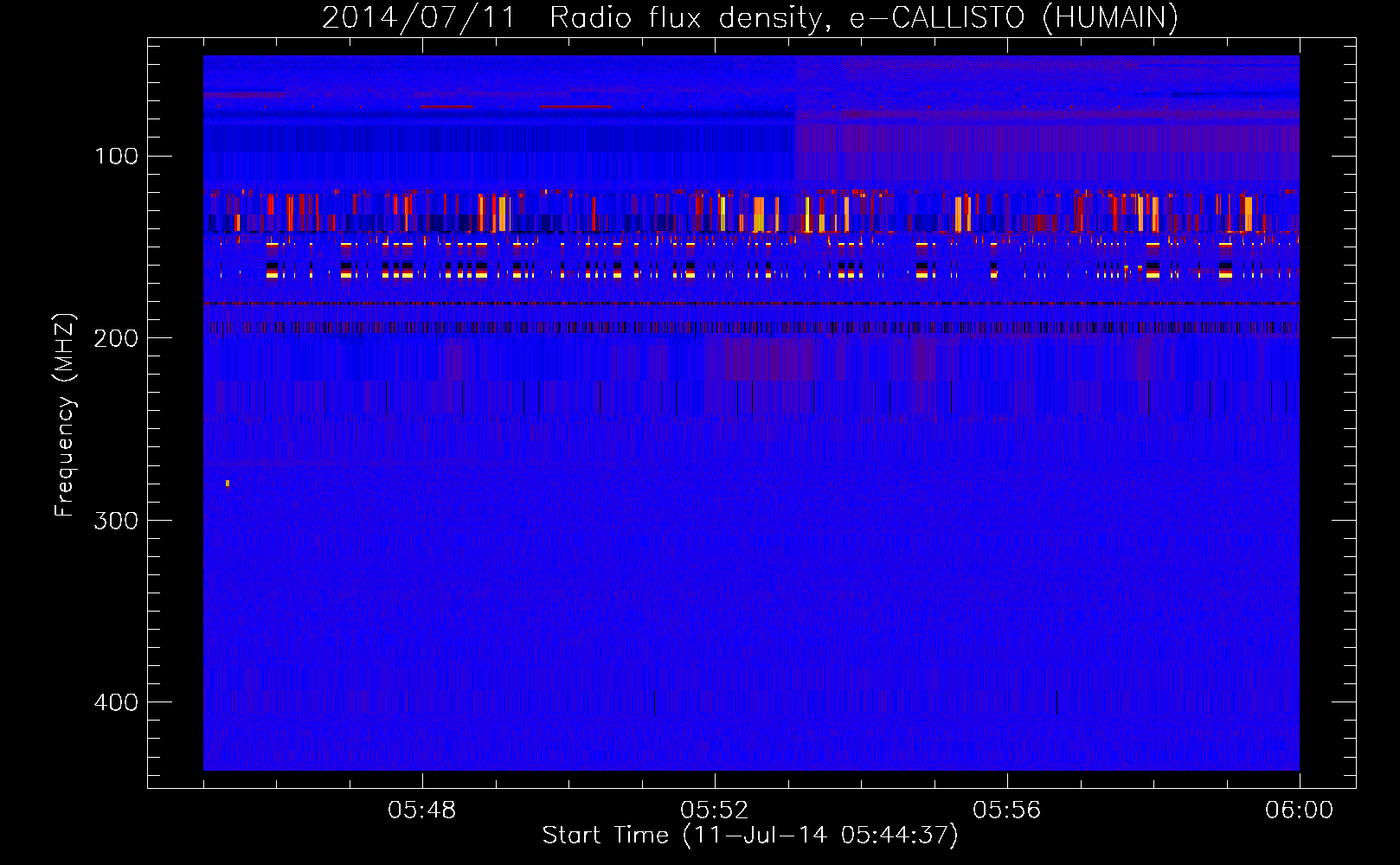Click the small yellow spot near 280 MHz
The height and width of the screenshot is (865, 1400).
(228, 483)
